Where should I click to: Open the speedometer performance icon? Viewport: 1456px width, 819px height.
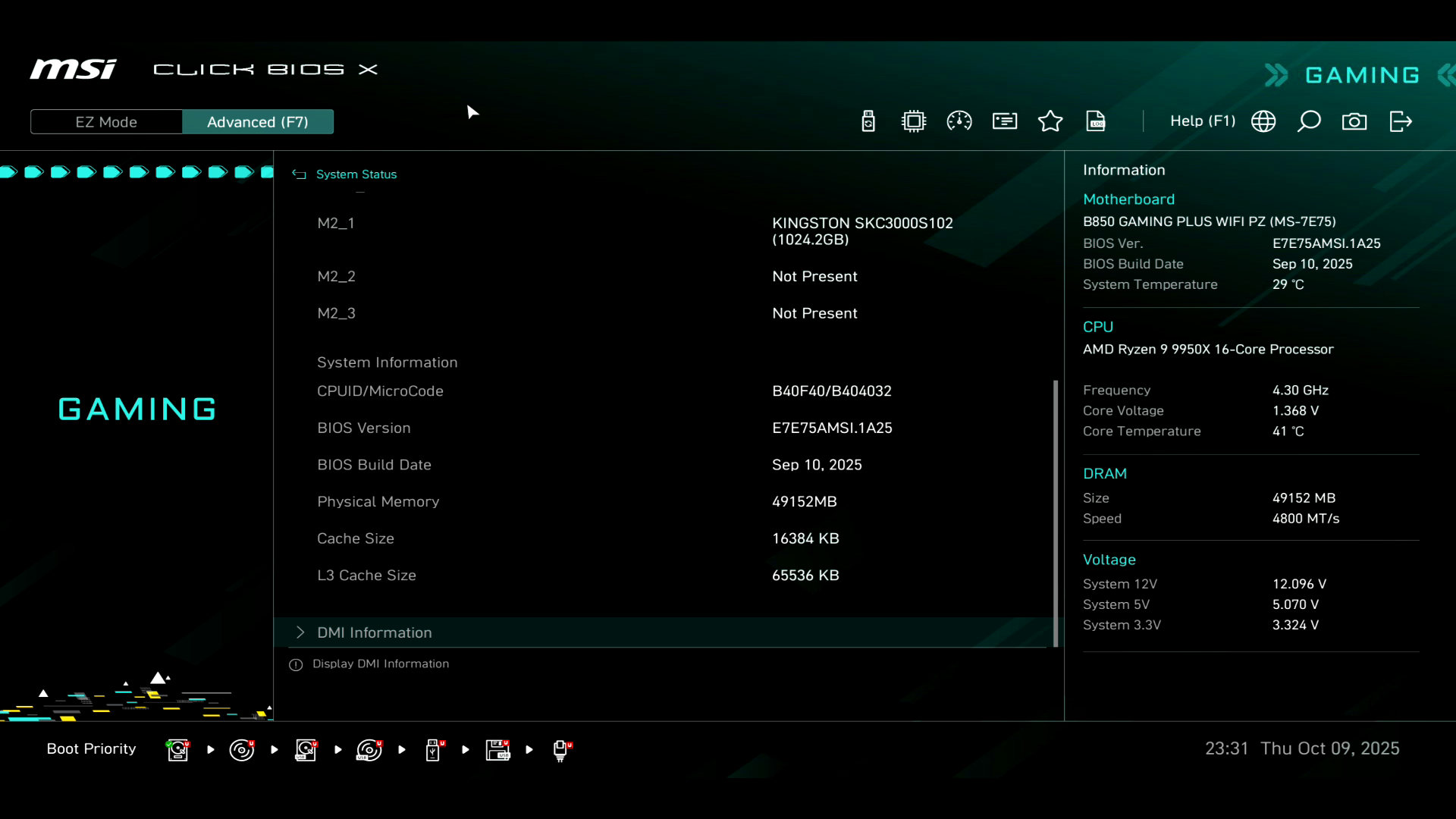(959, 121)
